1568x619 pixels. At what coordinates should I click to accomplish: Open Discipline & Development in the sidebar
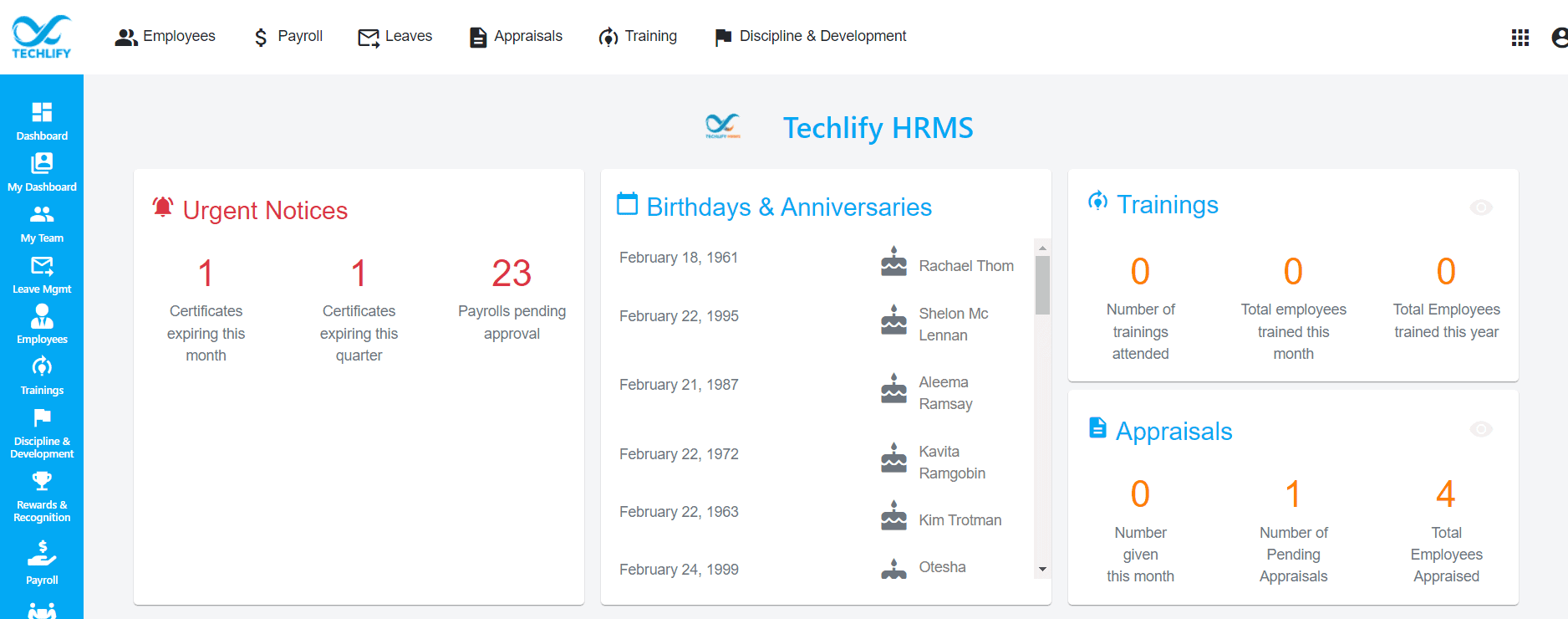click(42, 433)
